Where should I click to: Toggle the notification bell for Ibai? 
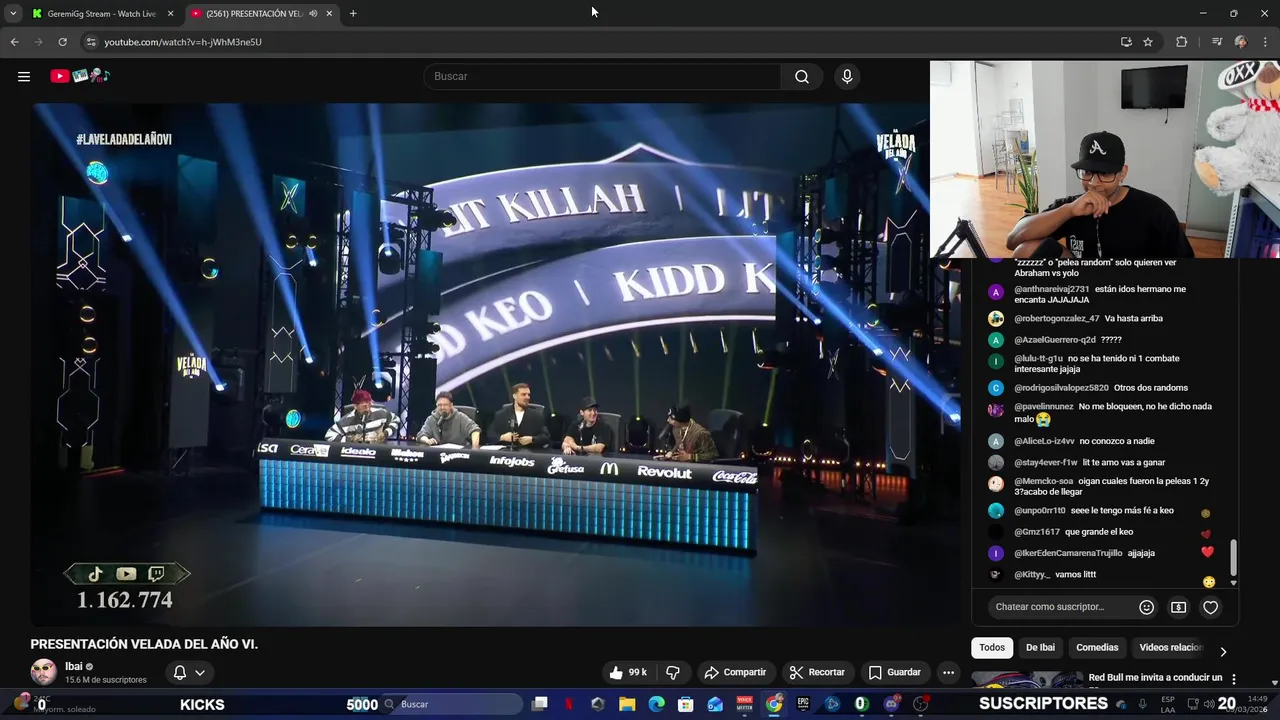click(180, 672)
